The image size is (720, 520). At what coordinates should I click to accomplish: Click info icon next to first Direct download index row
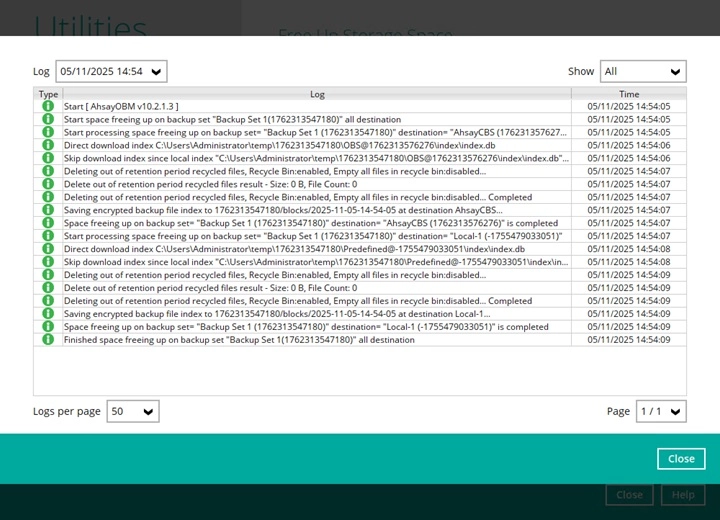click(47, 145)
